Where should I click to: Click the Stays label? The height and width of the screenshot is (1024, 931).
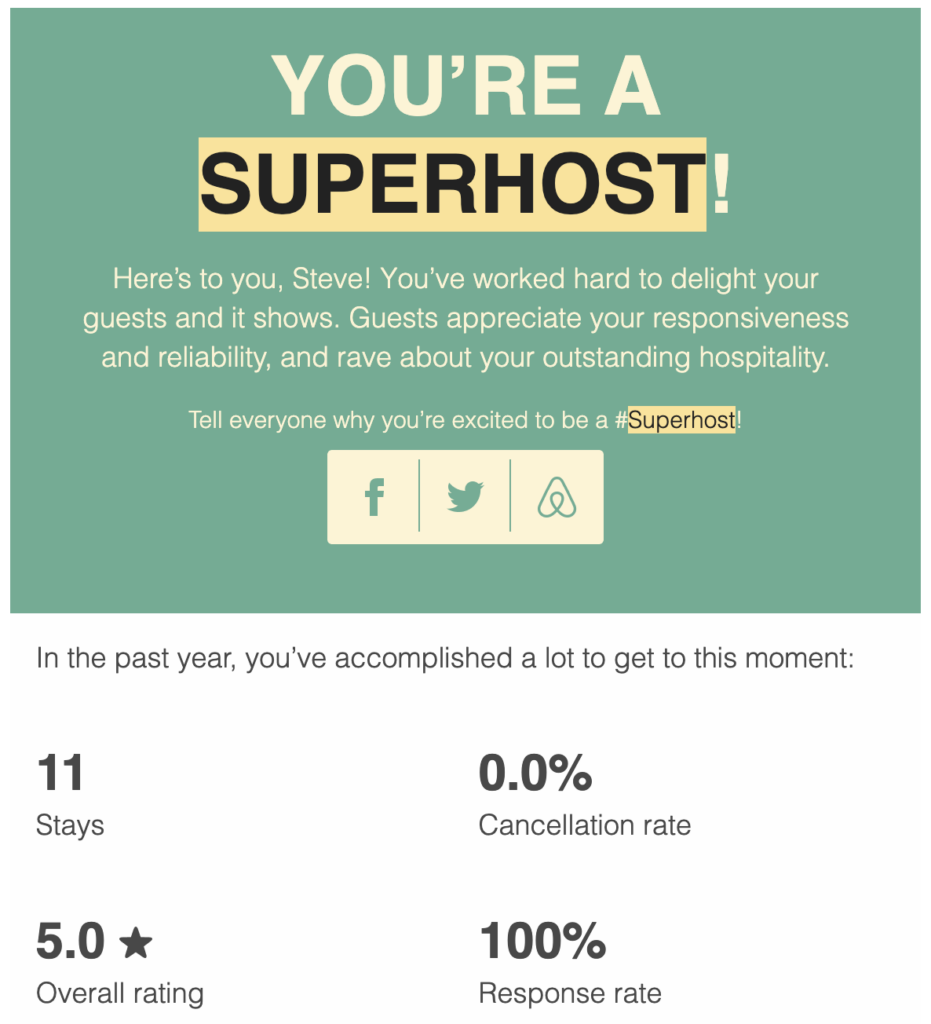(x=70, y=826)
